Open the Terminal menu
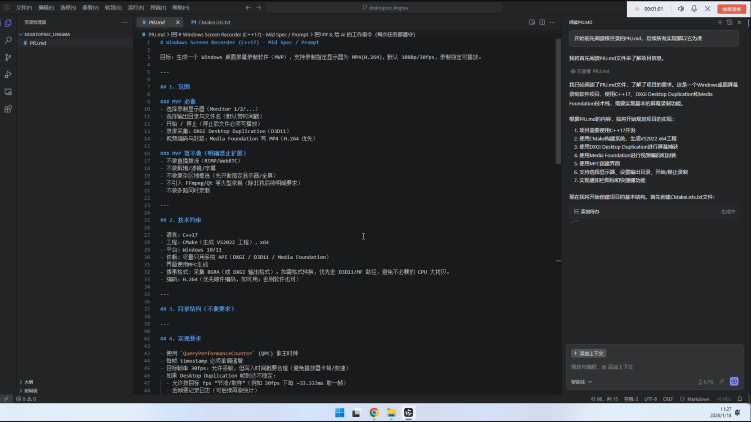The height and width of the screenshot is (422, 751). point(158,8)
